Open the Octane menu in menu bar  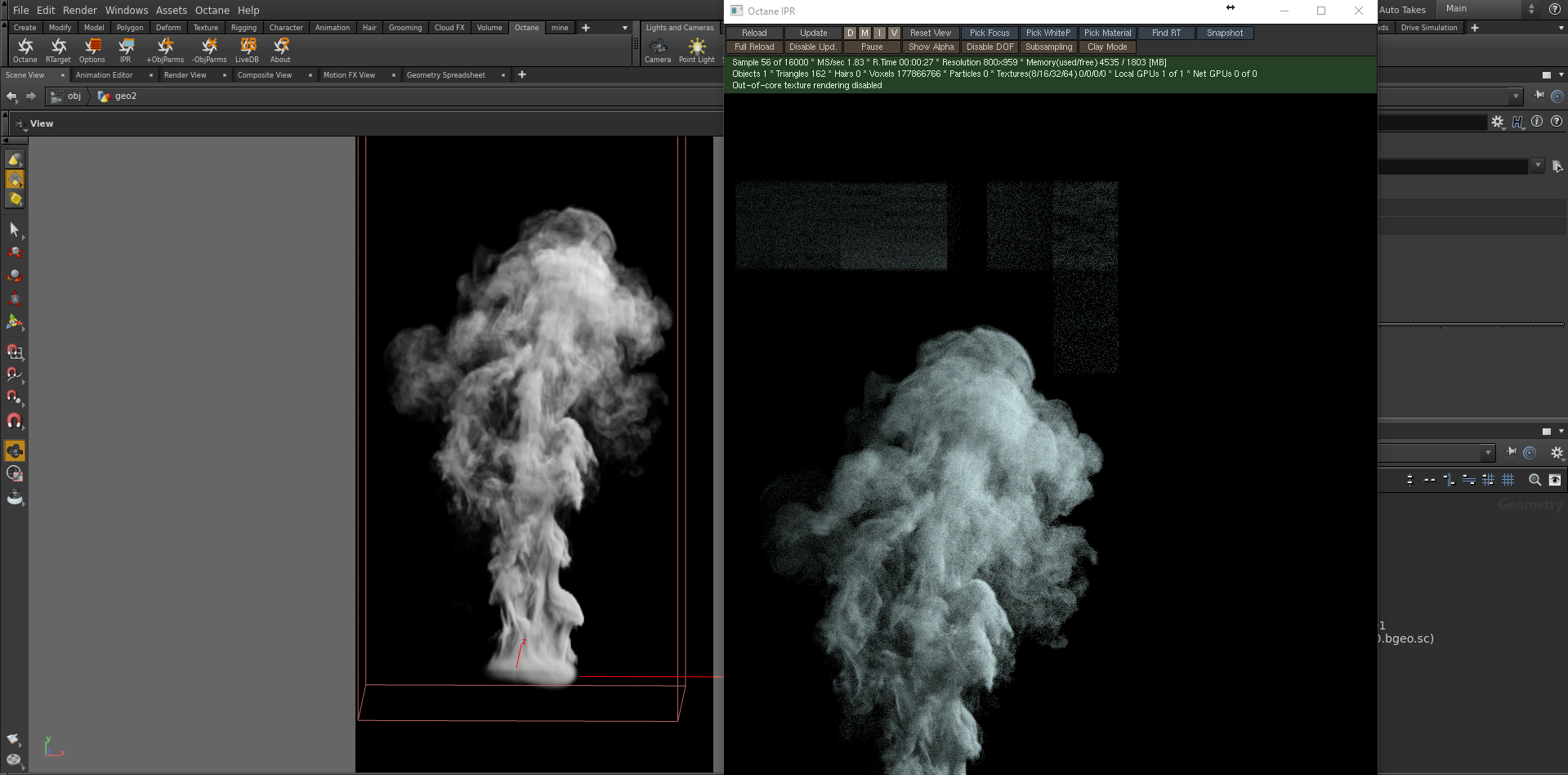coord(212,10)
